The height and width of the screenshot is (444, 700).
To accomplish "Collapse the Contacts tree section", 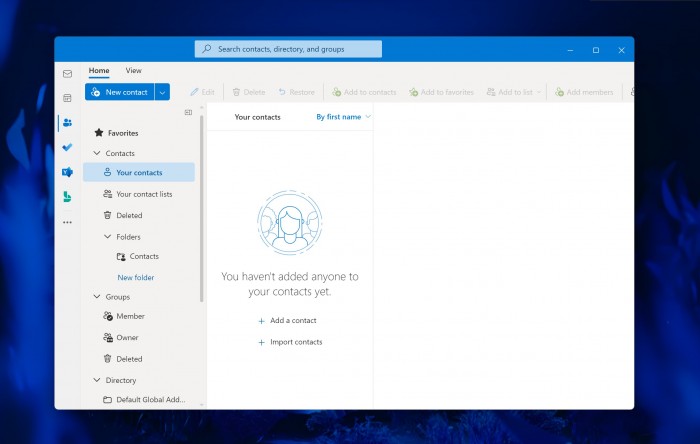I will tap(97, 153).
